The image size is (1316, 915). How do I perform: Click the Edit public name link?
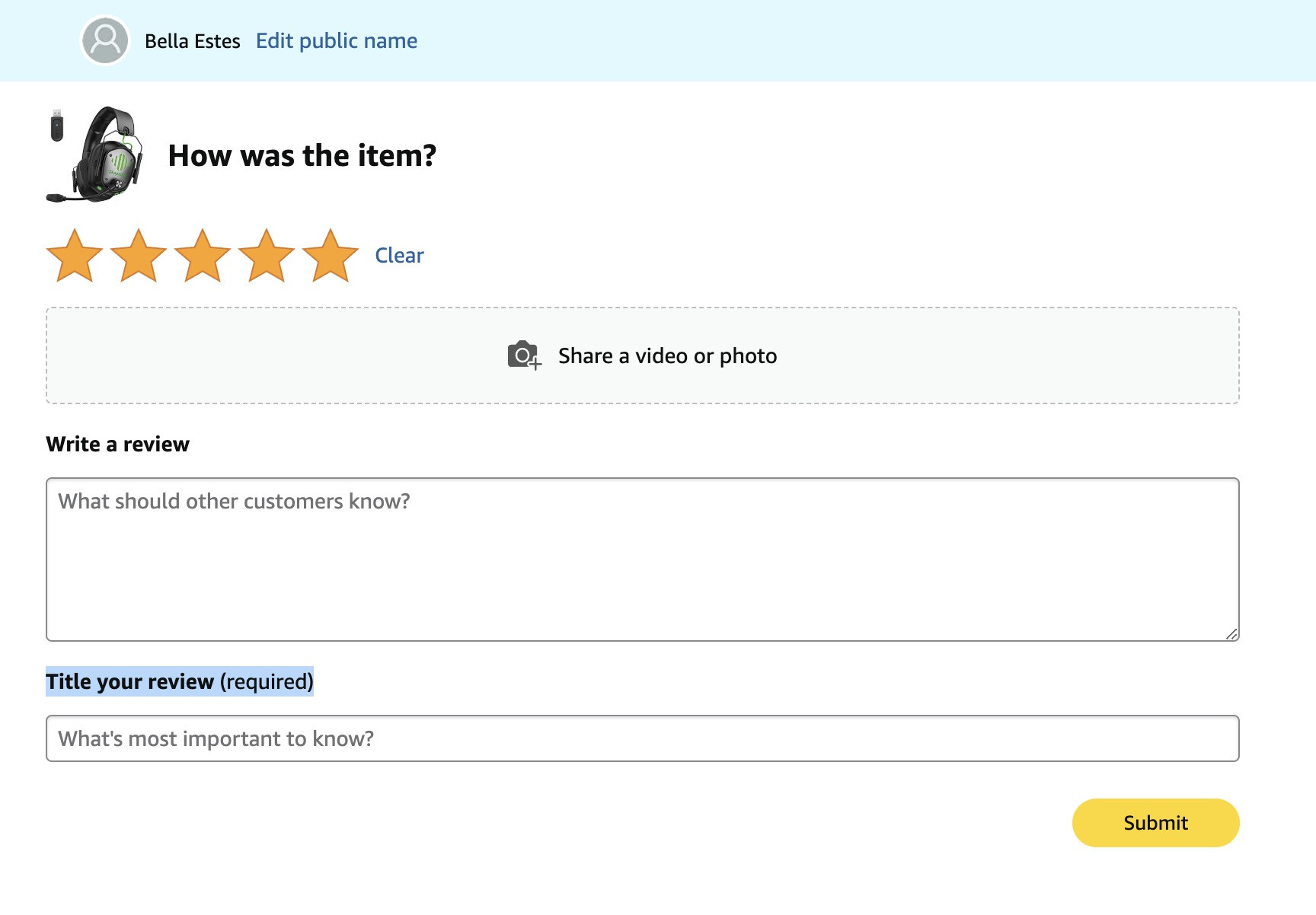tap(337, 40)
